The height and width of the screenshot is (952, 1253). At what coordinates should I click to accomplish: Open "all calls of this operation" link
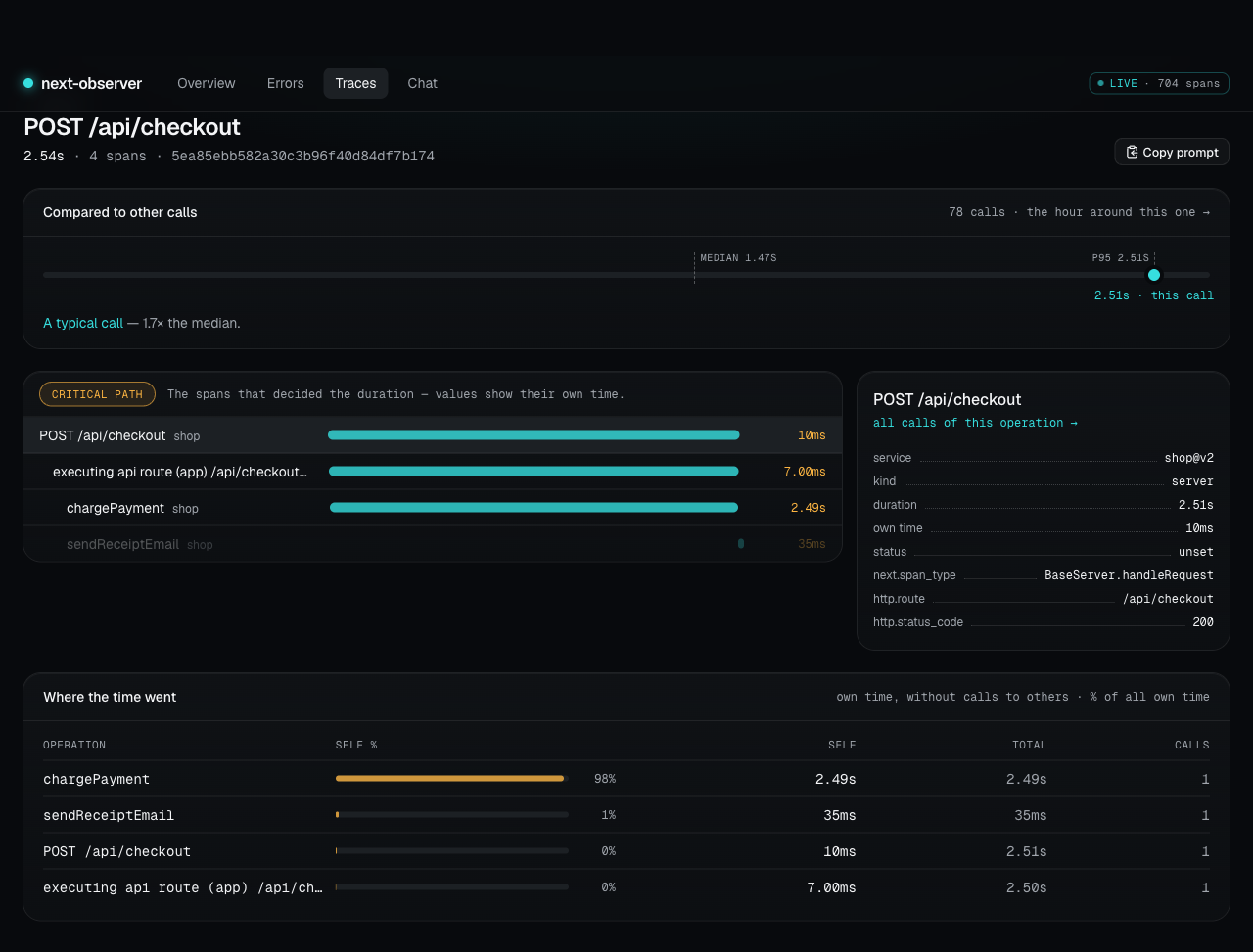click(975, 423)
